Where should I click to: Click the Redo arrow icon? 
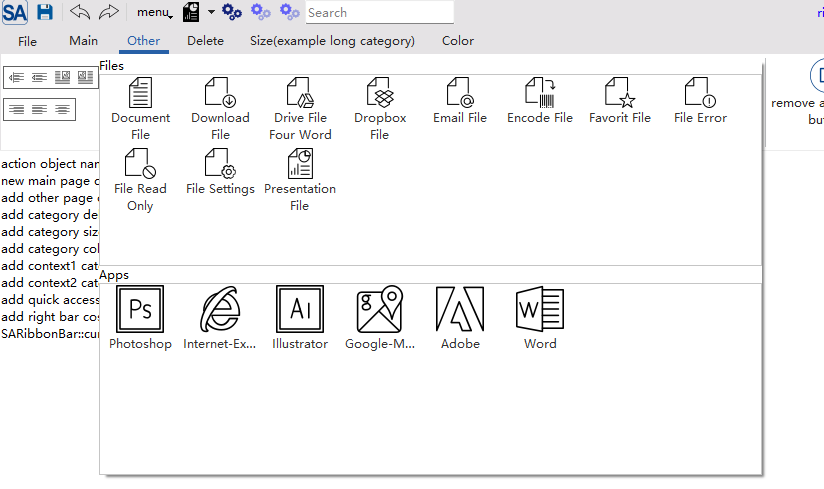(108, 12)
